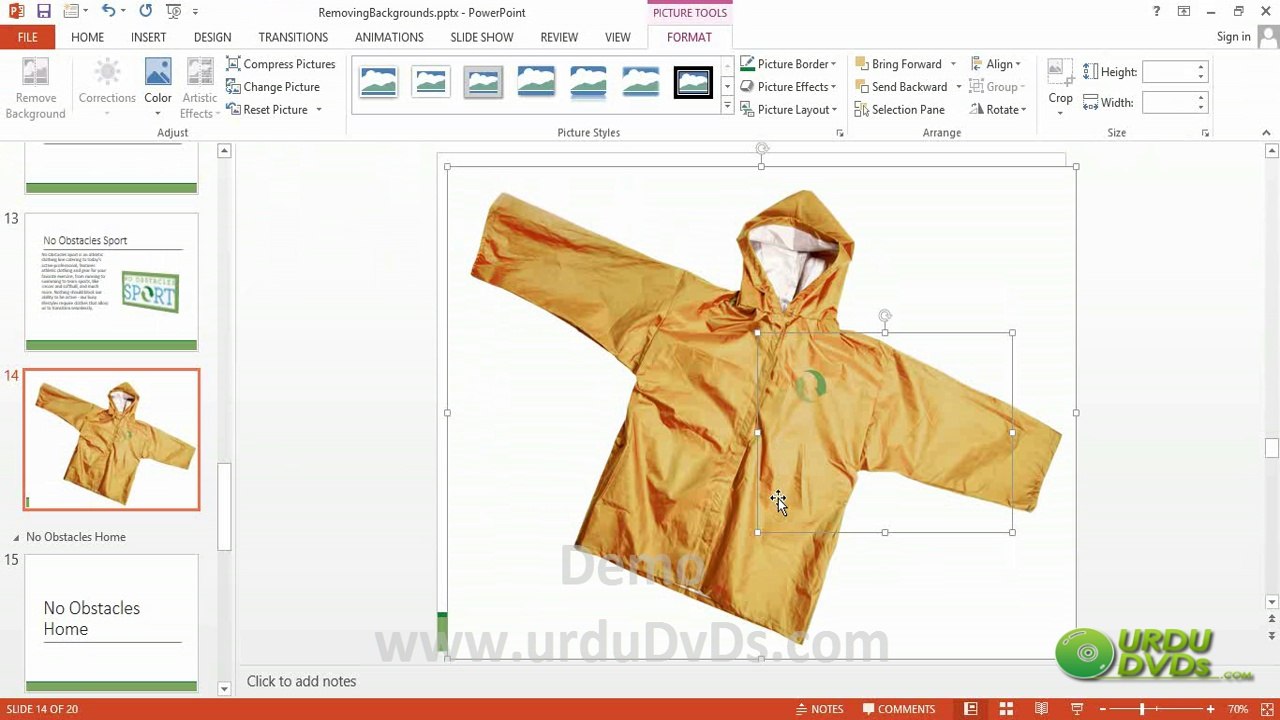Jump to the next slide via scrollbar arrows
The width and height of the screenshot is (1280, 720).
pyautogui.click(x=1272, y=636)
